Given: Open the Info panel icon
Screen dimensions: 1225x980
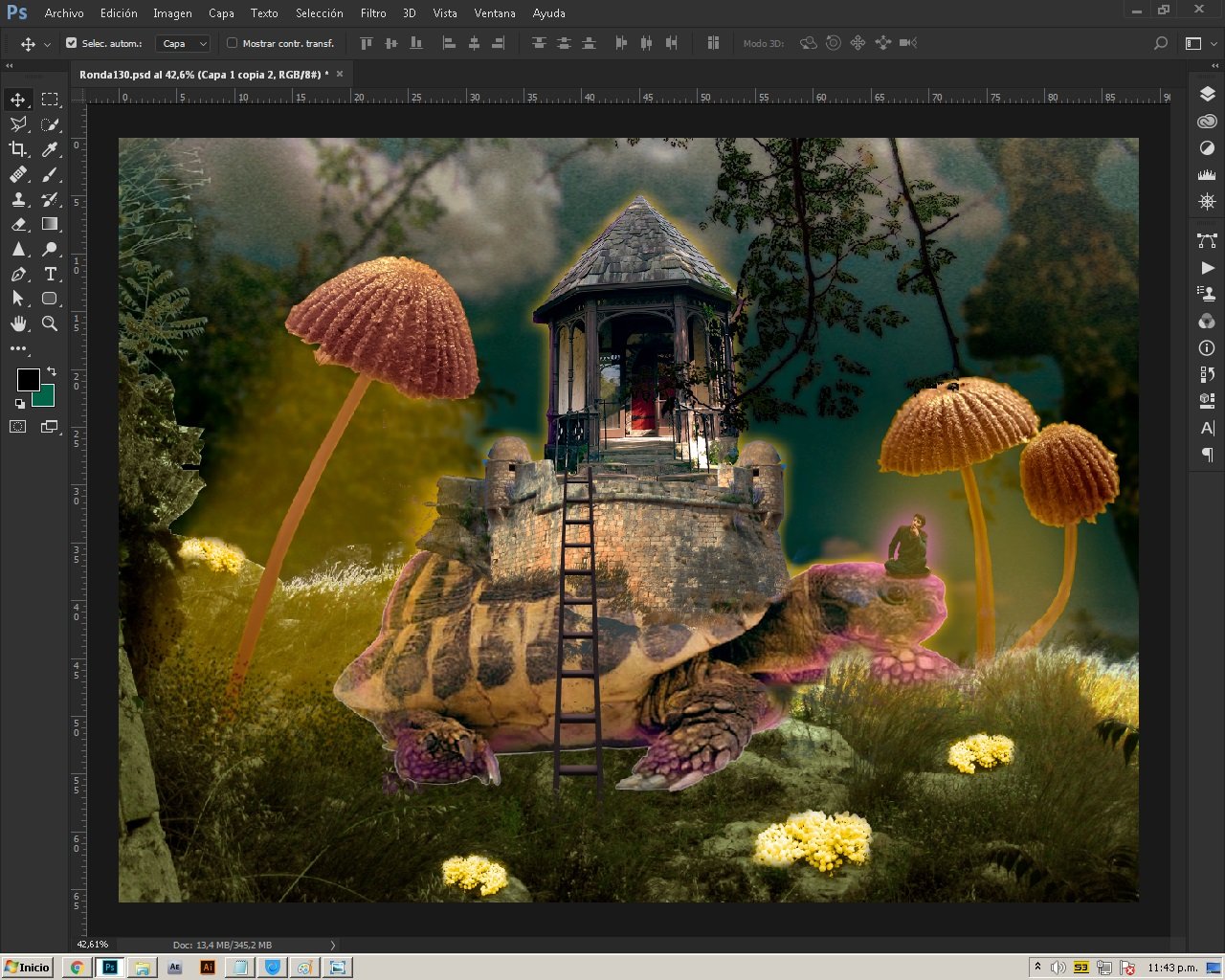Looking at the screenshot, I should (x=1207, y=347).
